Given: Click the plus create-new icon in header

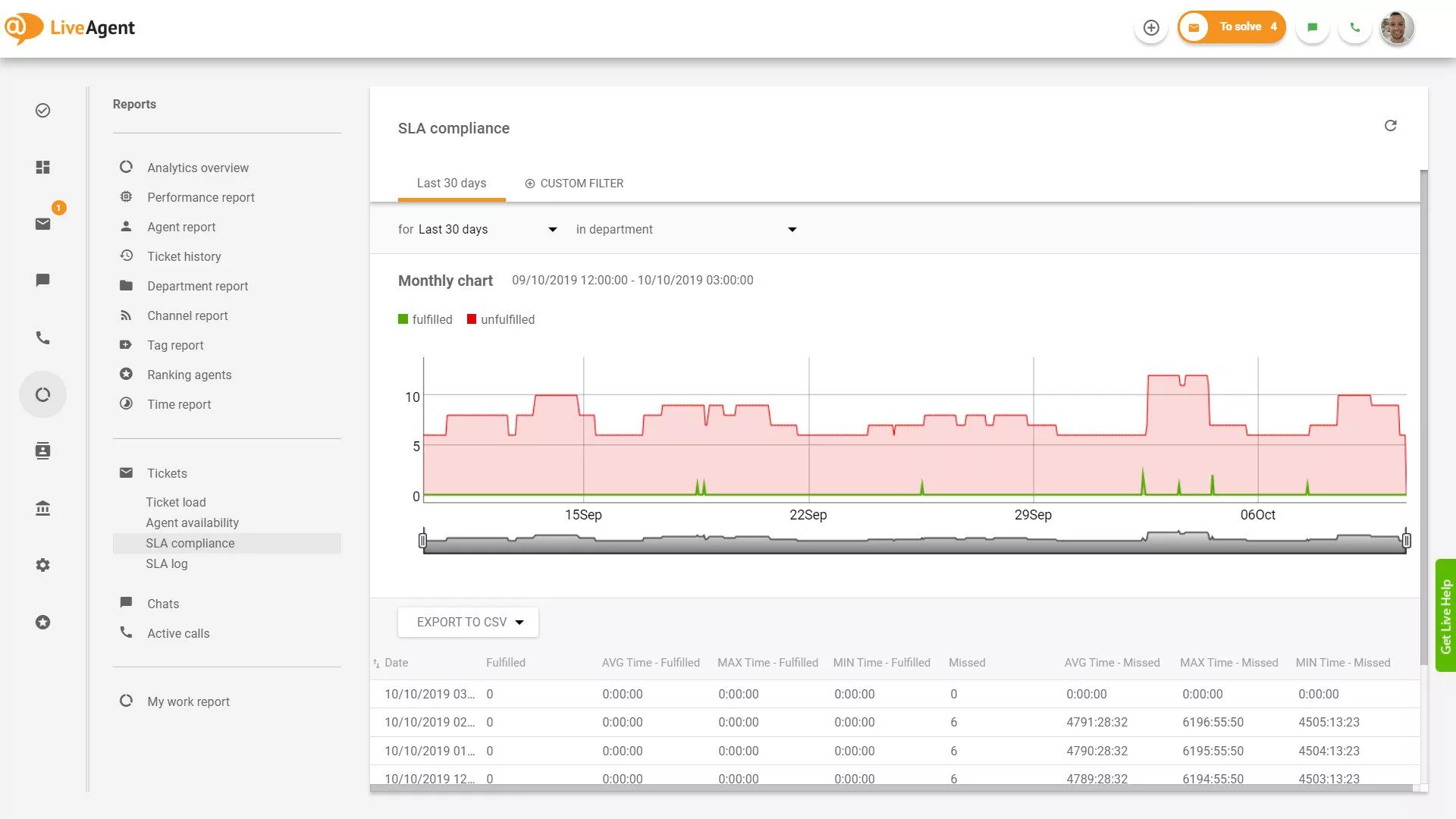Looking at the screenshot, I should click(1151, 28).
